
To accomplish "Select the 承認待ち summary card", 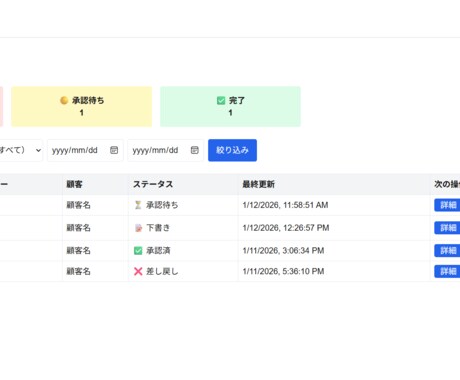I will [82, 107].
